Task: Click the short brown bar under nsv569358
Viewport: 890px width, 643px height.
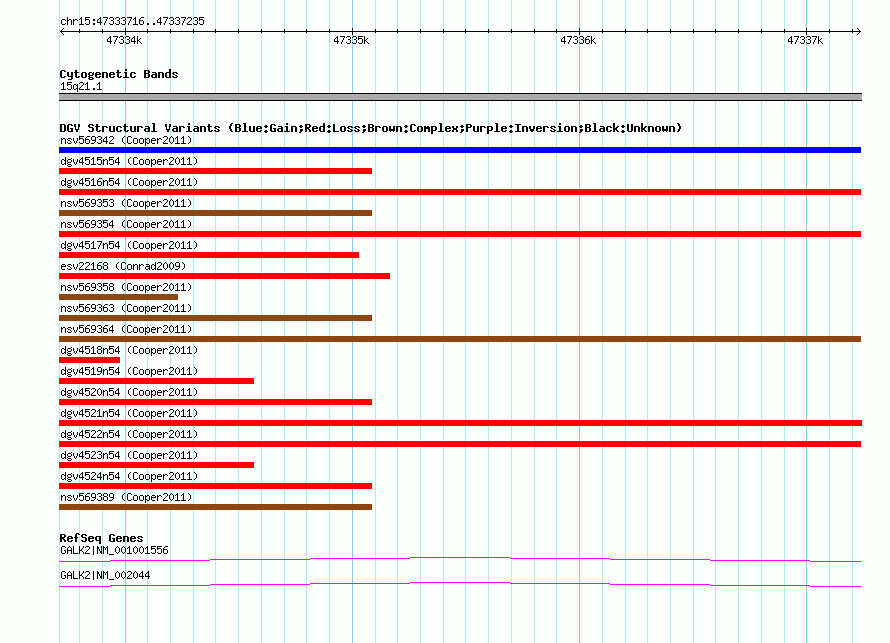Action: point(118,297)
